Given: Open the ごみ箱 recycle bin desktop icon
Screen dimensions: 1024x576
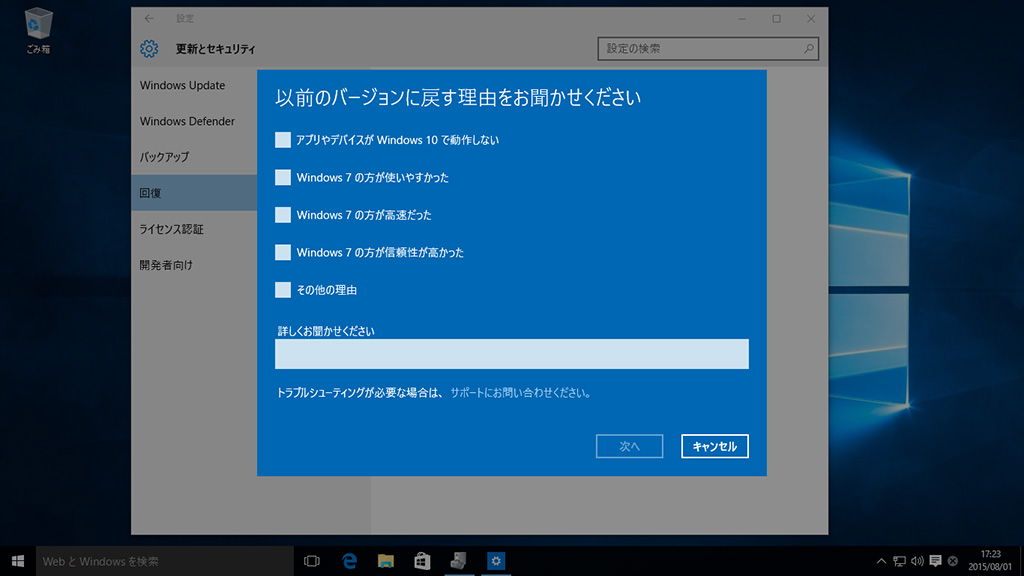Looking at the screenshot, I should [x=38, y=31].
